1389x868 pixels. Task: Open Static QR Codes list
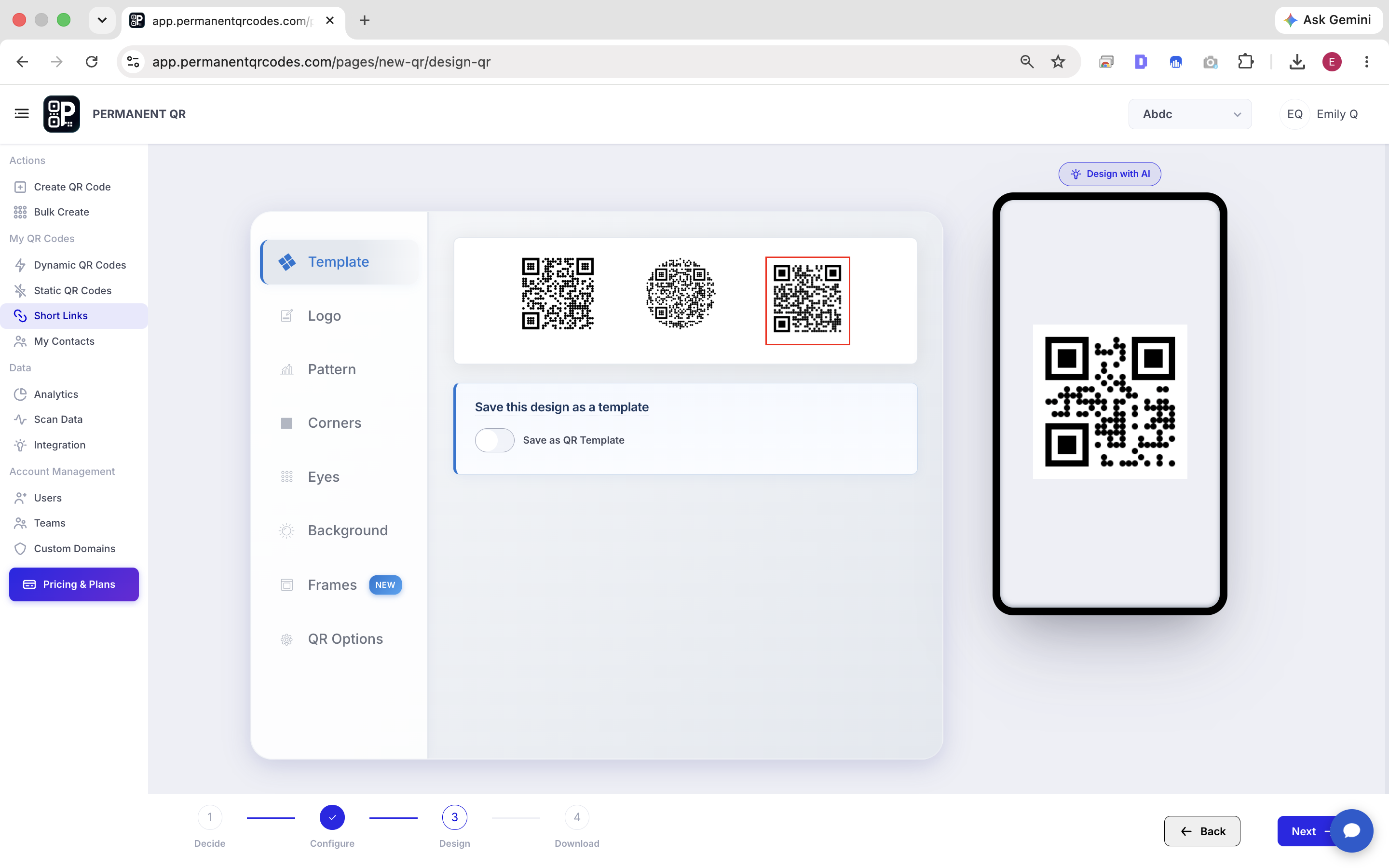pyautogui.click(x=72, y=291)
